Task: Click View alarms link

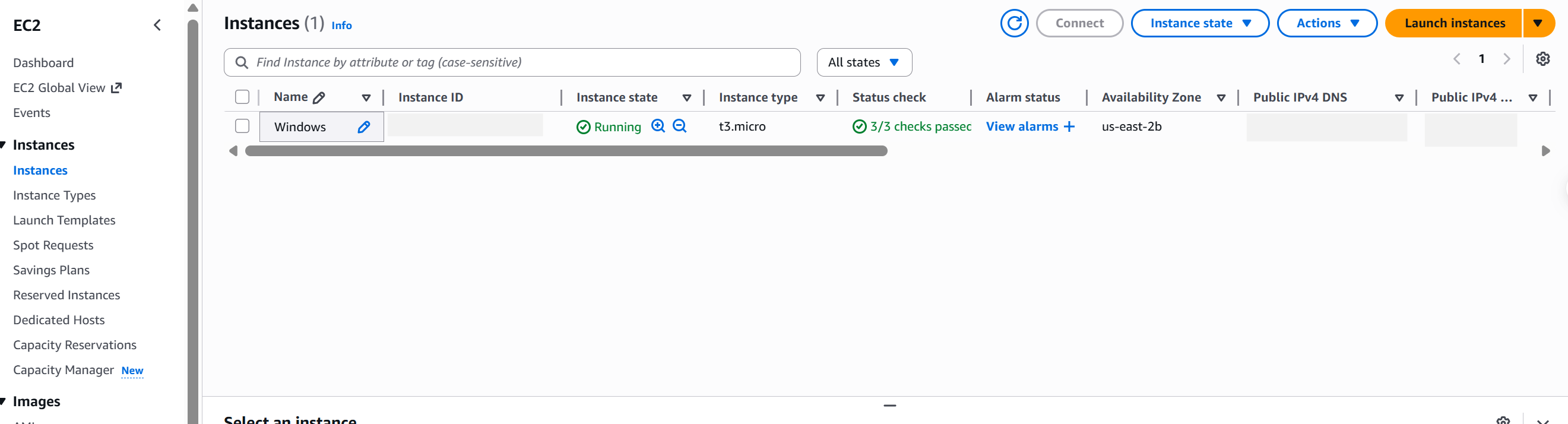Action: pyautogui.click(x=1021, y=126)
